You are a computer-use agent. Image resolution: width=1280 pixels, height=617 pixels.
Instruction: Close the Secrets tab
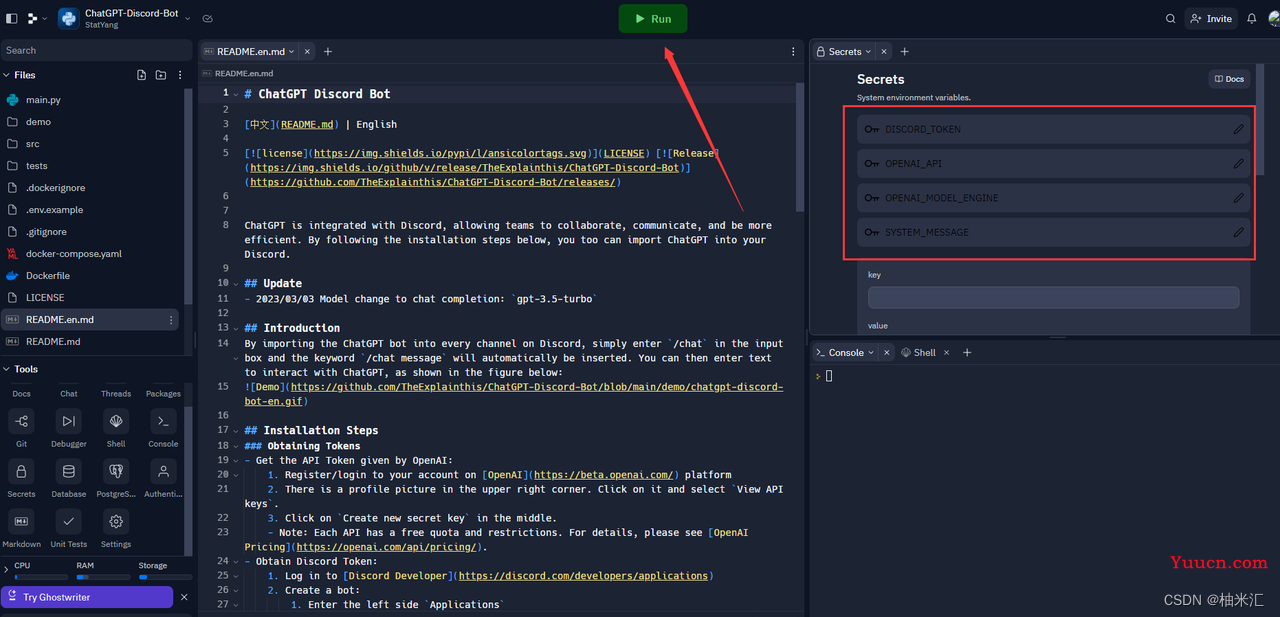tap(883, 51)
